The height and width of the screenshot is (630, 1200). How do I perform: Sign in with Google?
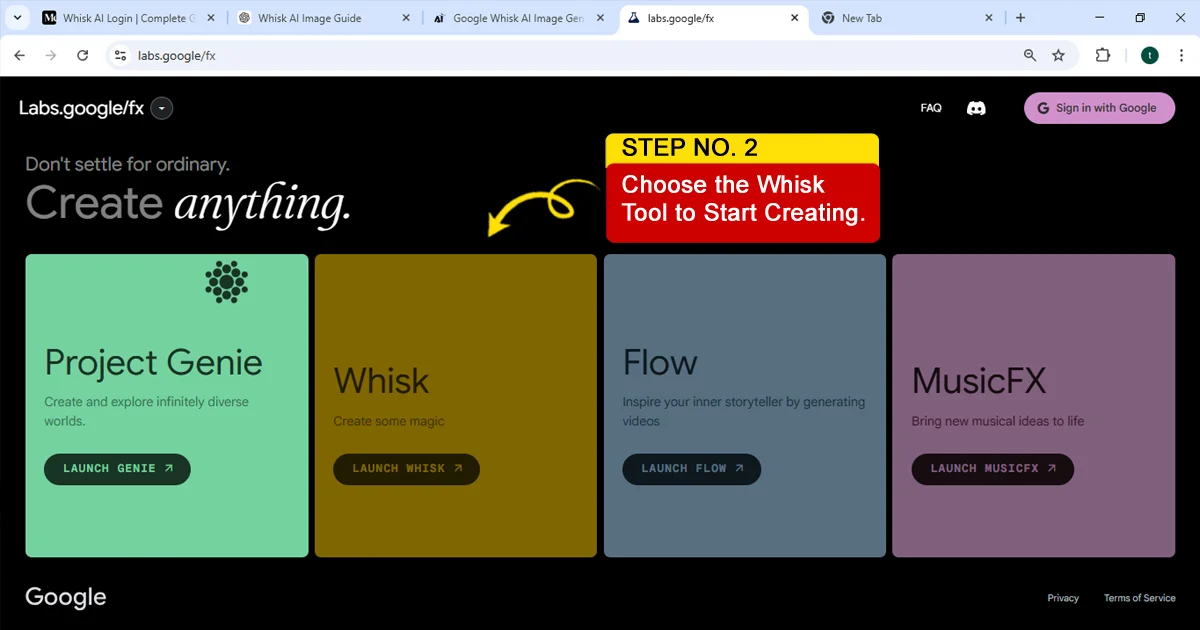coord(1099,108)
